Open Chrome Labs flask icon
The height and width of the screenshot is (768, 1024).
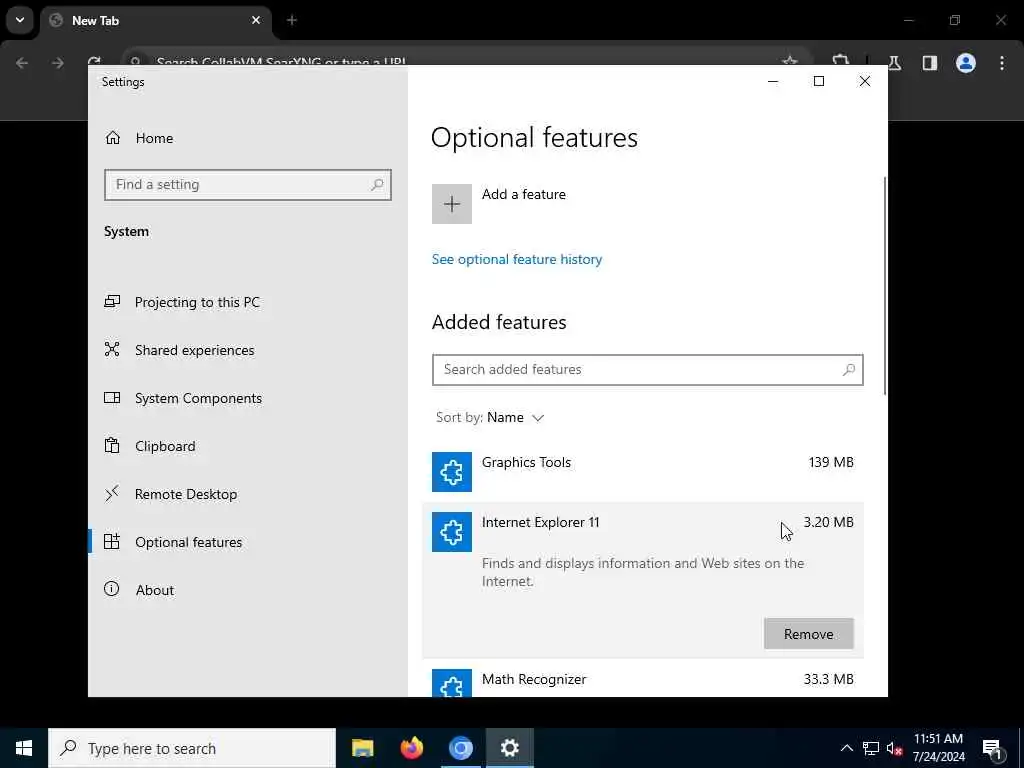pos(895,63)
